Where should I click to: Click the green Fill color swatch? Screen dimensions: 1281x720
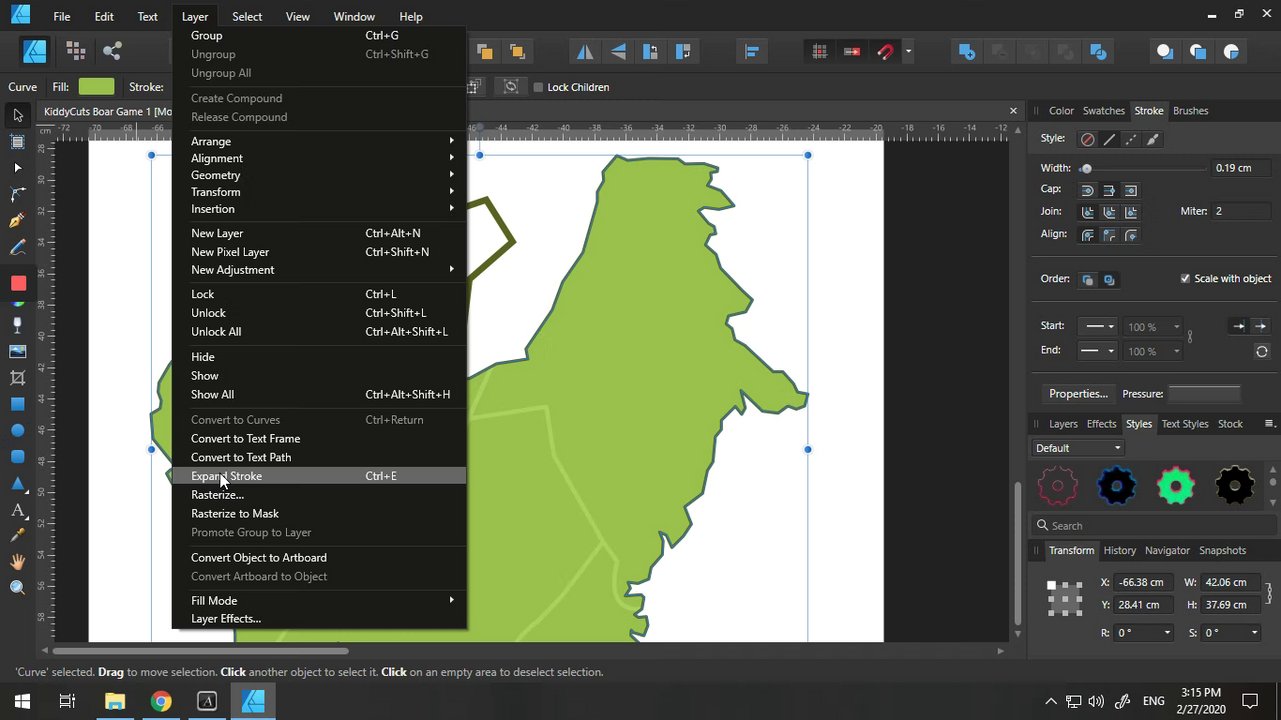pos(96,87)
